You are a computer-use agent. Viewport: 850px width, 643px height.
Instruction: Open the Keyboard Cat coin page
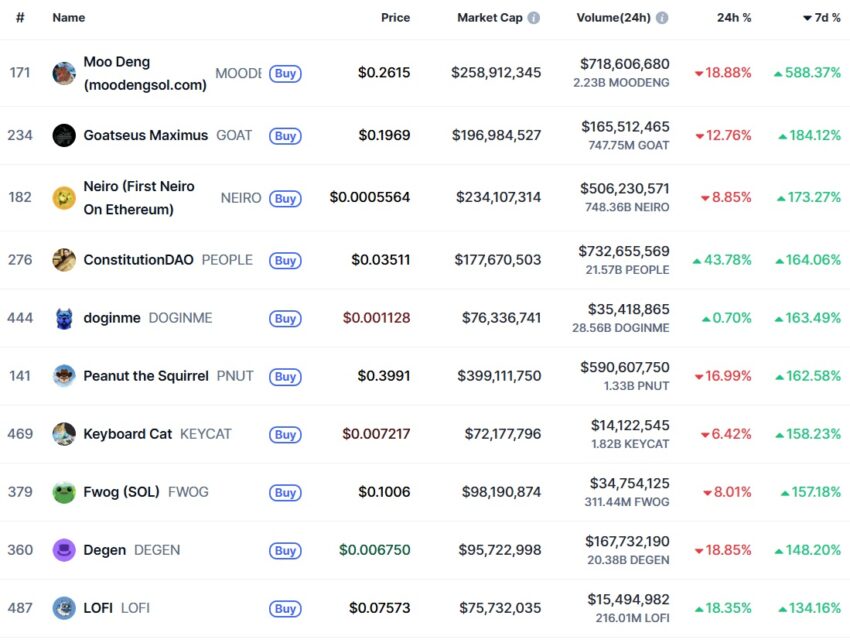[x=127, y=434]
